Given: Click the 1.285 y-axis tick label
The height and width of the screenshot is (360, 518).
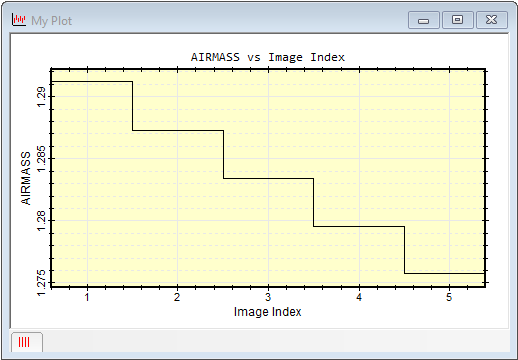Looking at the screenshot, I should [41, 159].
